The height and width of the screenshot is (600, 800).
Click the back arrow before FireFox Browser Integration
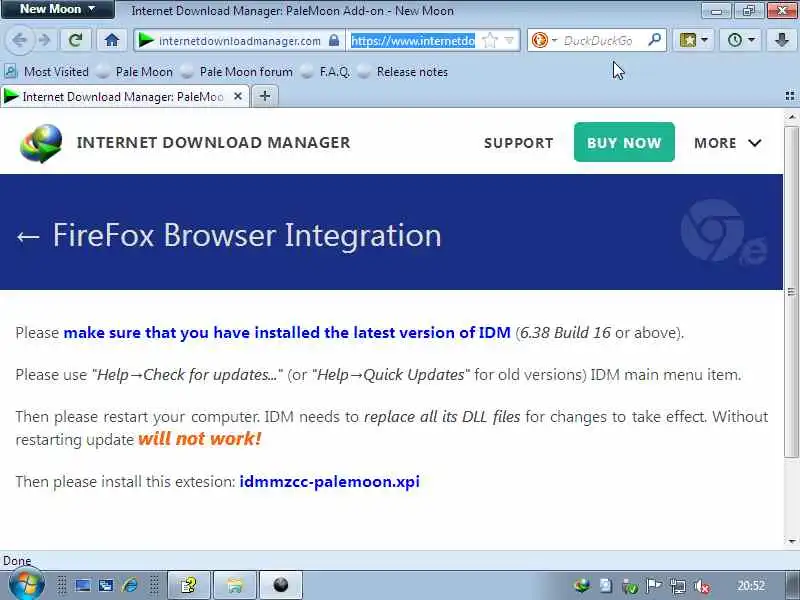[x=28, y=236]
